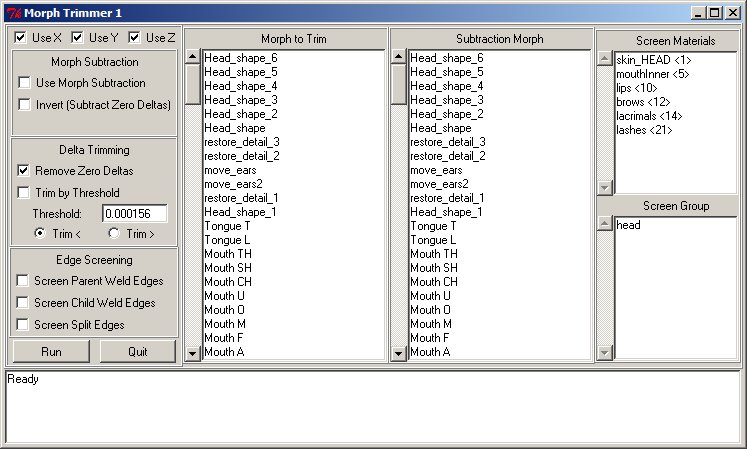Choose Mouth TH in Subtraction Morph list
This screenshot has height=449, width=747.
coord(433,254)
